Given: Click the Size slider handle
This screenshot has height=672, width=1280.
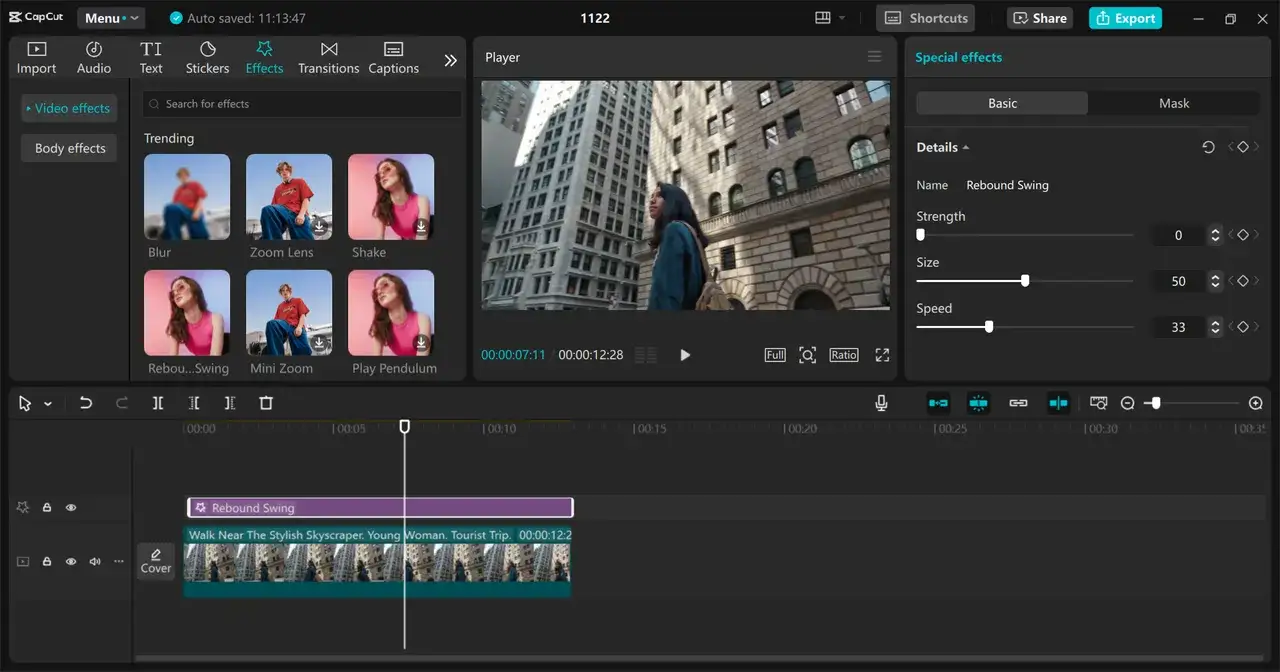Looking at the screenshot, I should (1025, 281).
